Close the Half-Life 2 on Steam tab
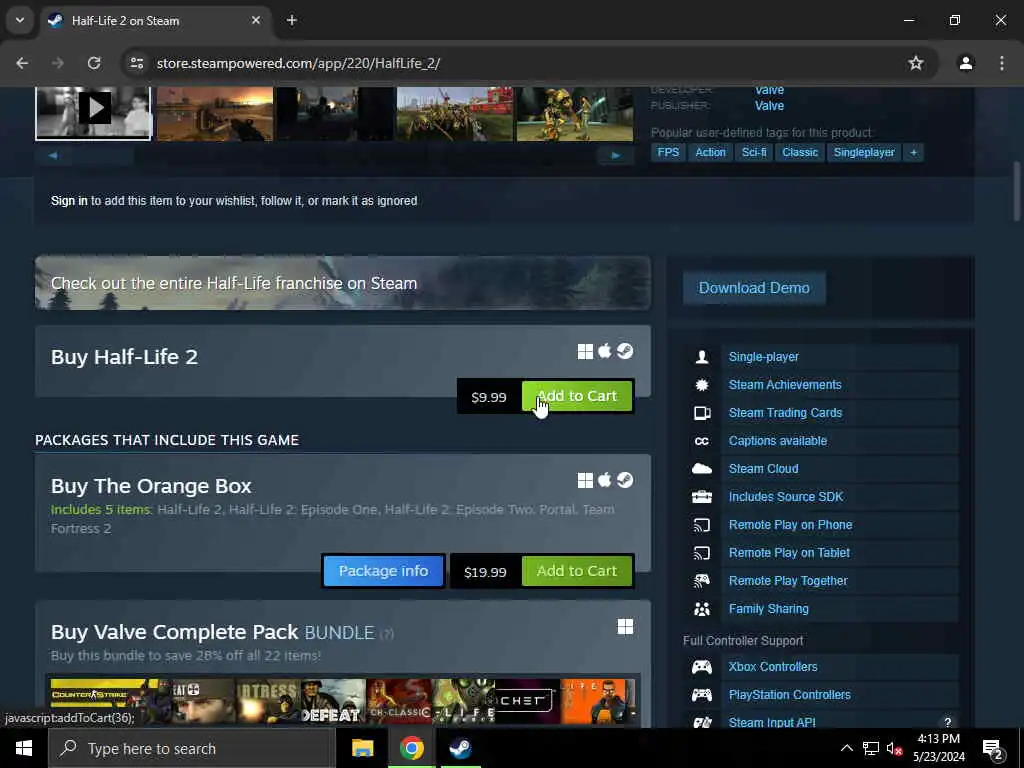The image size is (1024, 768). pyautogui.click(x=256, y=20)
